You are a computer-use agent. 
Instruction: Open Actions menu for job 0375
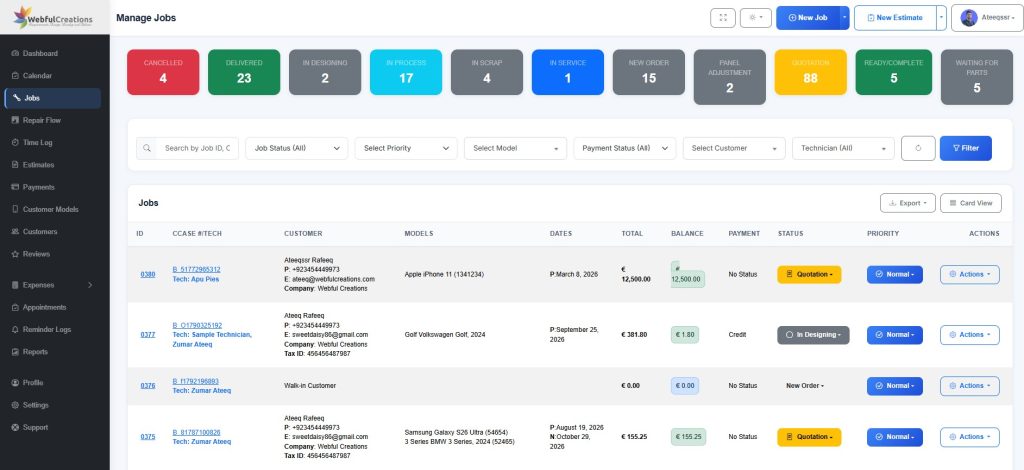[970, 437]
